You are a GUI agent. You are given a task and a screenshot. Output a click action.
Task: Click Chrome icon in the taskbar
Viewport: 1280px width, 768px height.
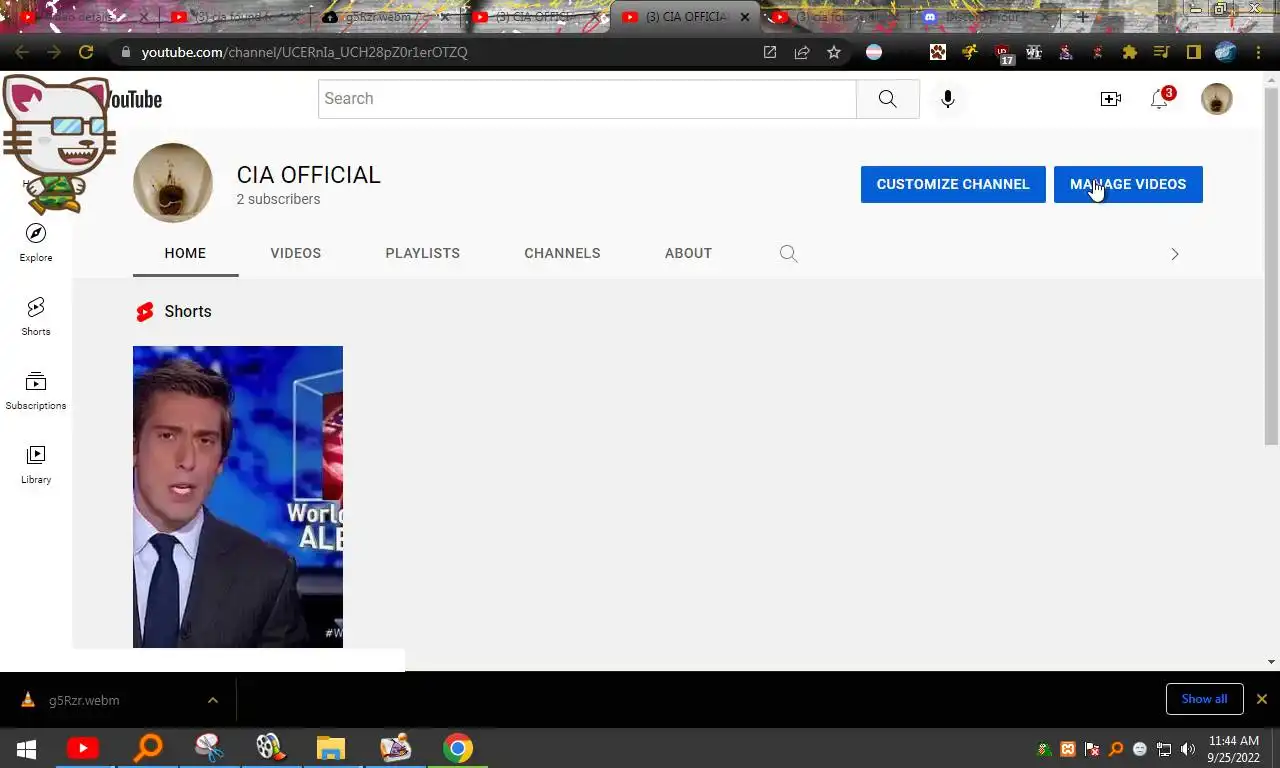[458, 749]
